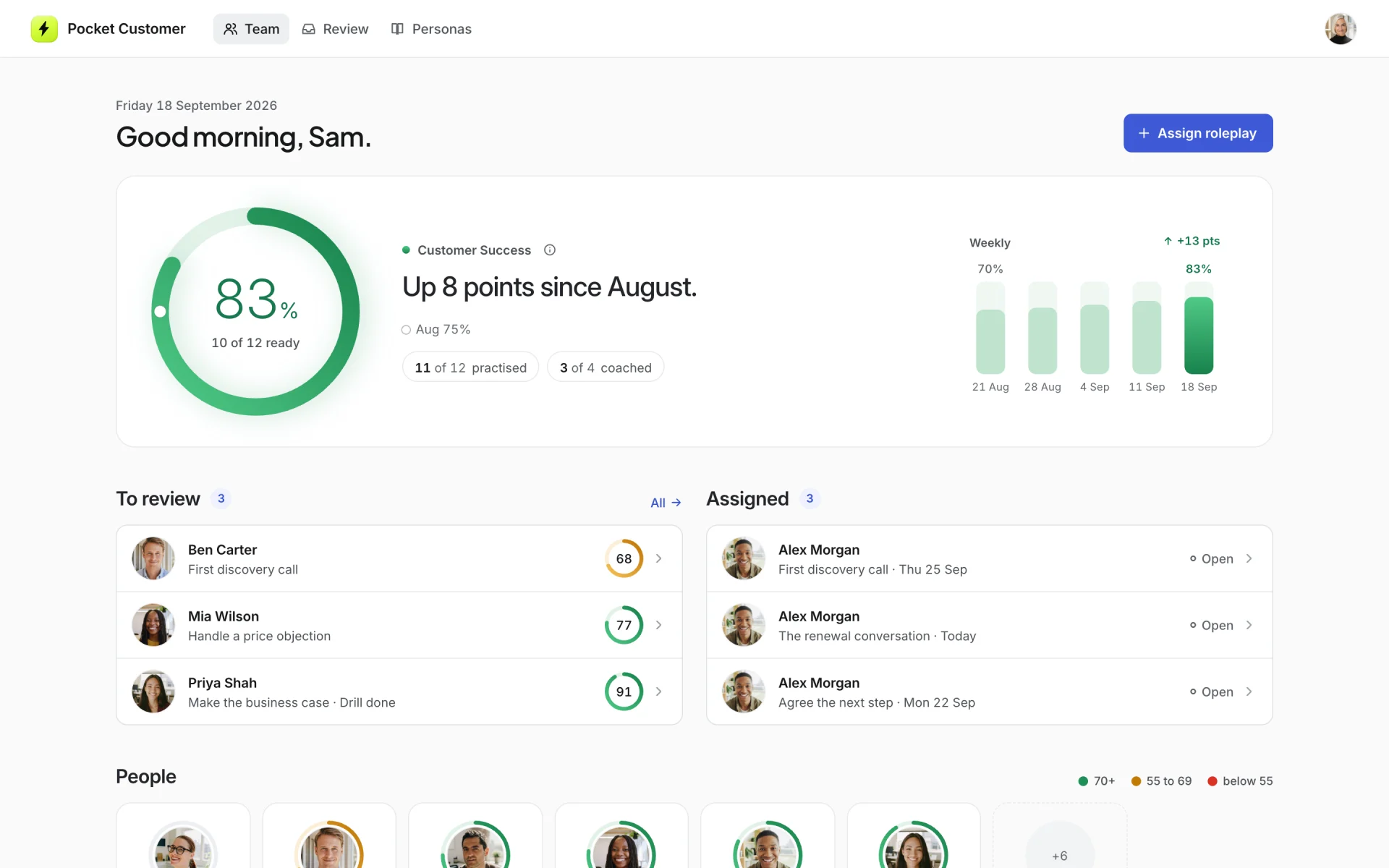The image size is (1389, 868).
Task: Open the Personas tab
Action: click(x=431, y=29)
